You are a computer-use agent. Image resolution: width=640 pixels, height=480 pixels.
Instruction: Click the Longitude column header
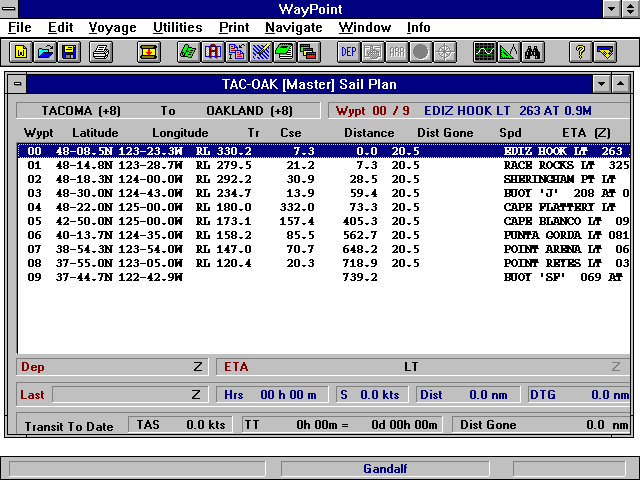point(180,133)
